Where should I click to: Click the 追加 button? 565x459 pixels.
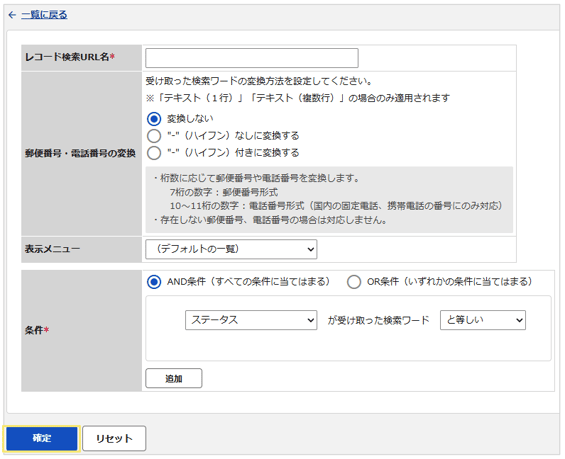174,378
